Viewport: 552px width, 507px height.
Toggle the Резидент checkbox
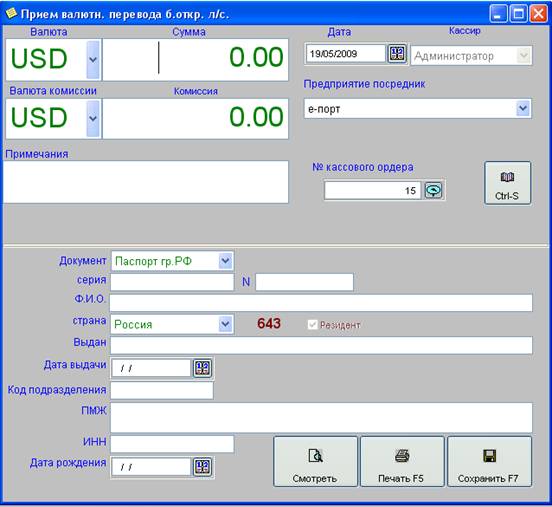click(x=312, y=325)
